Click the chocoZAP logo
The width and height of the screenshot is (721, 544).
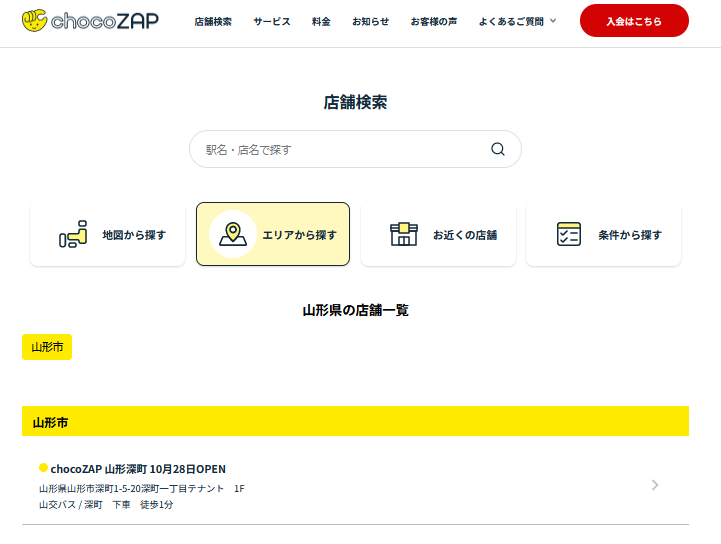click(90, 20)
